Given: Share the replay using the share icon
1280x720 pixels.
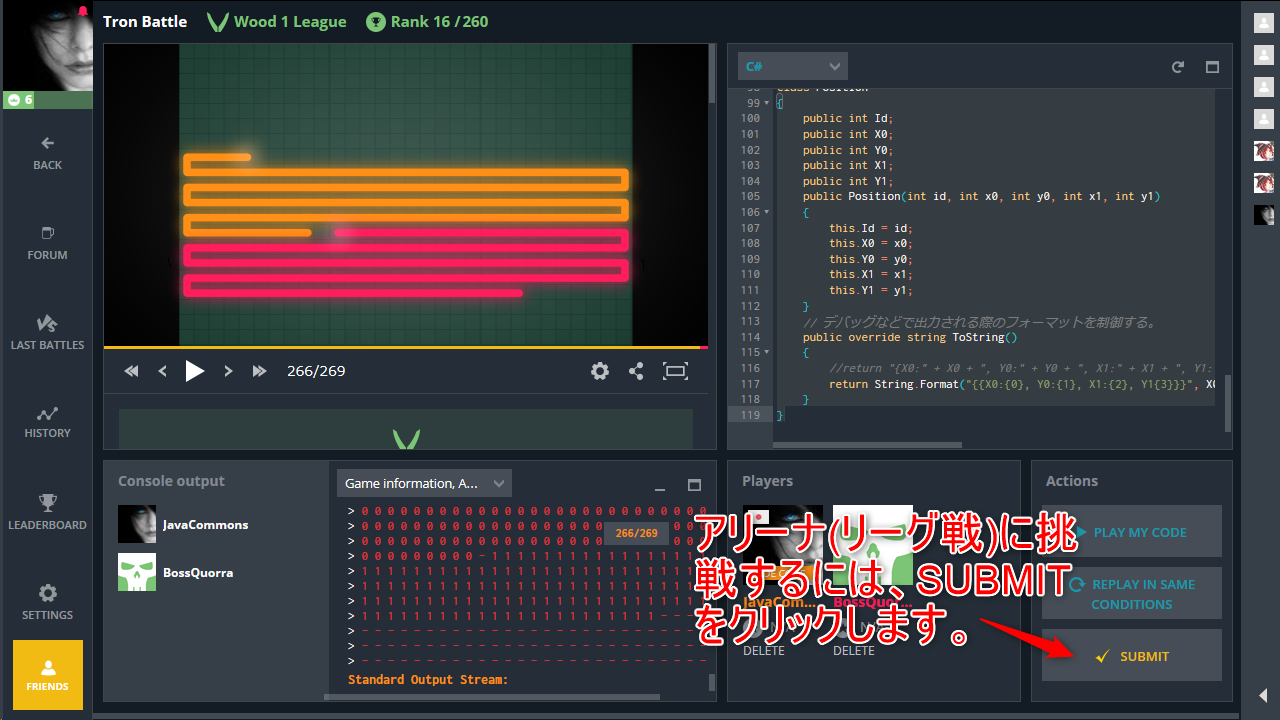Looking at the screenshot, I should point(636,371).
